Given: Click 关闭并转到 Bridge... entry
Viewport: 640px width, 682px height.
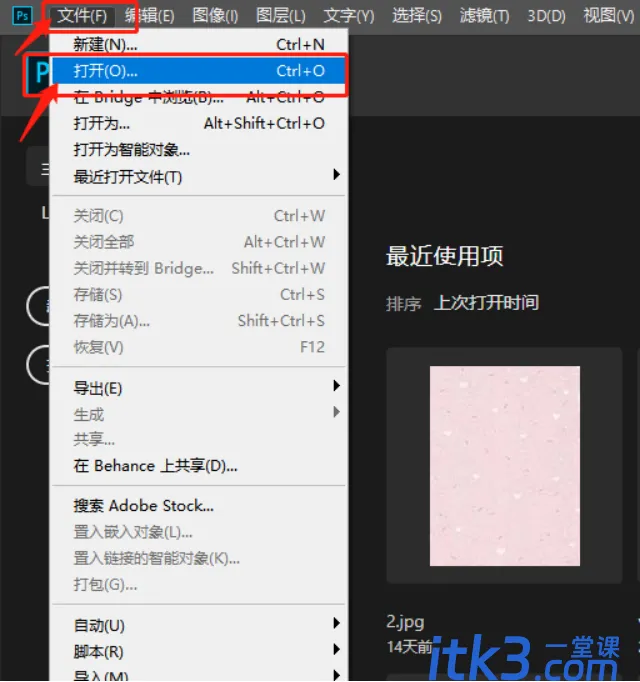Looking at the screenshot, I should click(x=199, y=268).
